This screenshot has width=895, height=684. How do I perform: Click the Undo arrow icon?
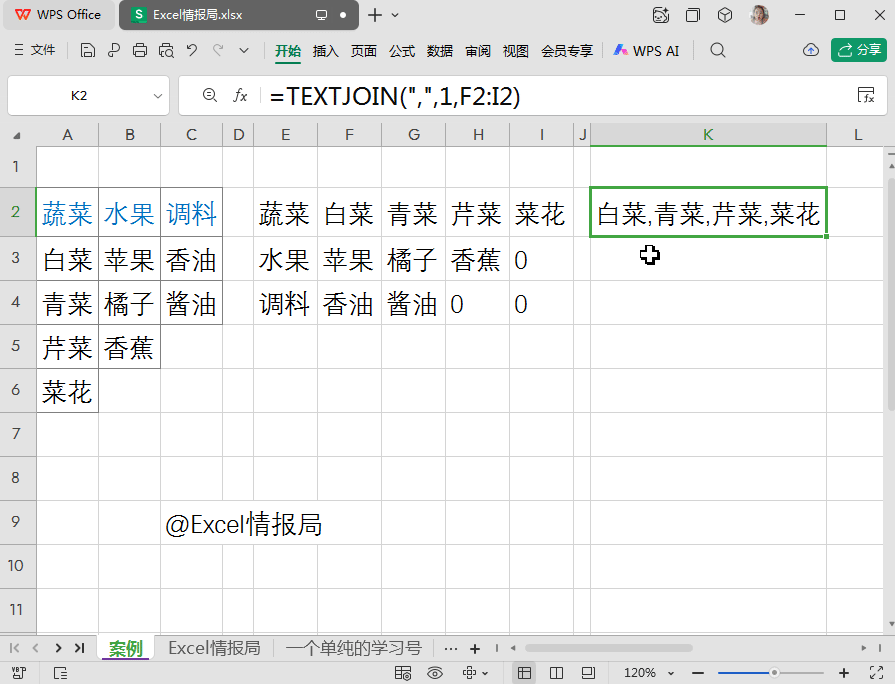tap(192, 50)
